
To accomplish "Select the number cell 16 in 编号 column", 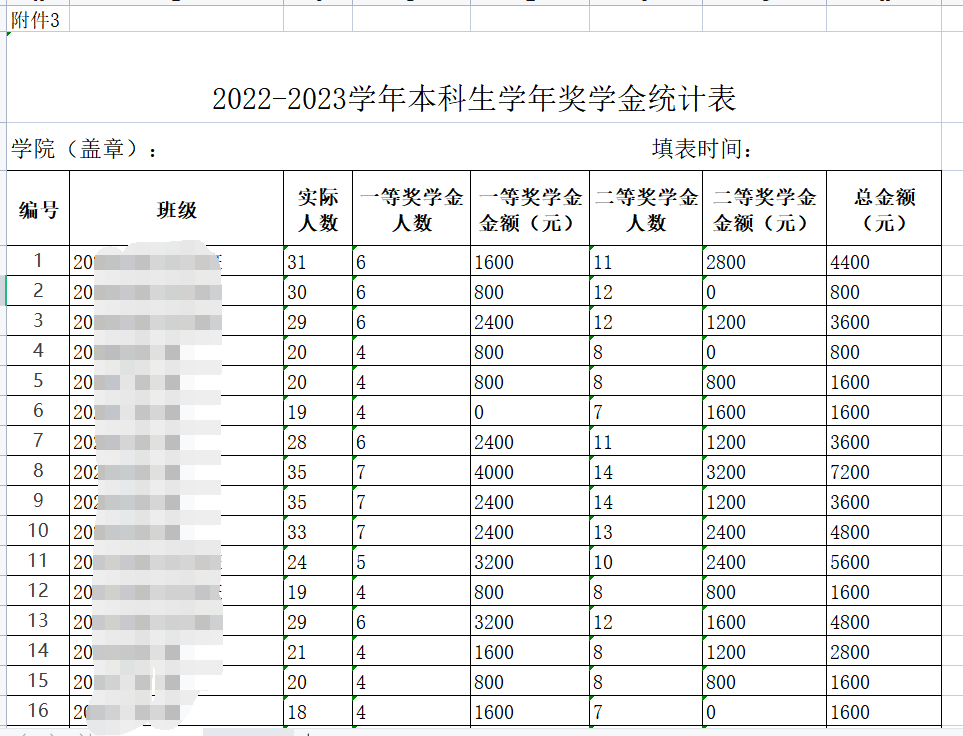I will pyautogui.click(x=38, y=711).
